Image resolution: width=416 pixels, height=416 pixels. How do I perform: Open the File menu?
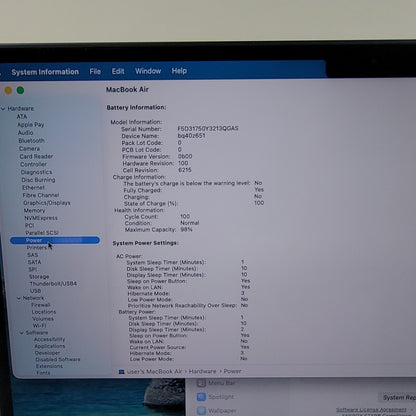(95, 71)
